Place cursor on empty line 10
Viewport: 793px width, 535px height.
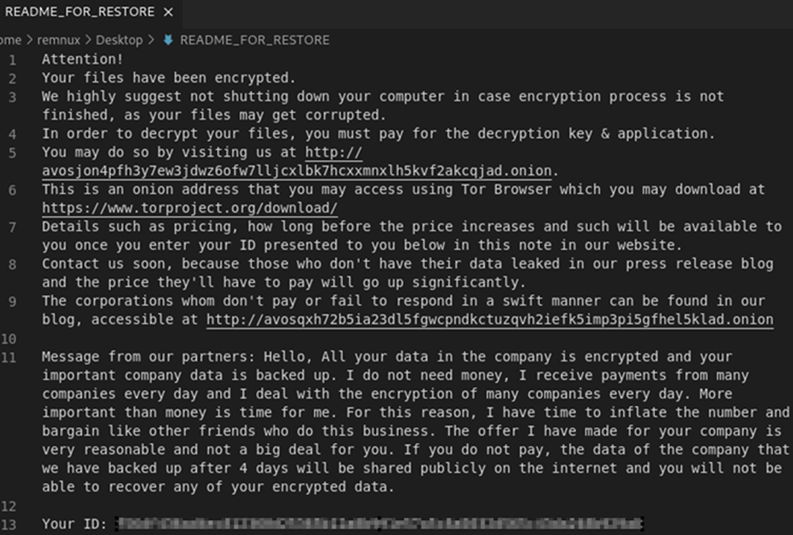click(200, 339)
